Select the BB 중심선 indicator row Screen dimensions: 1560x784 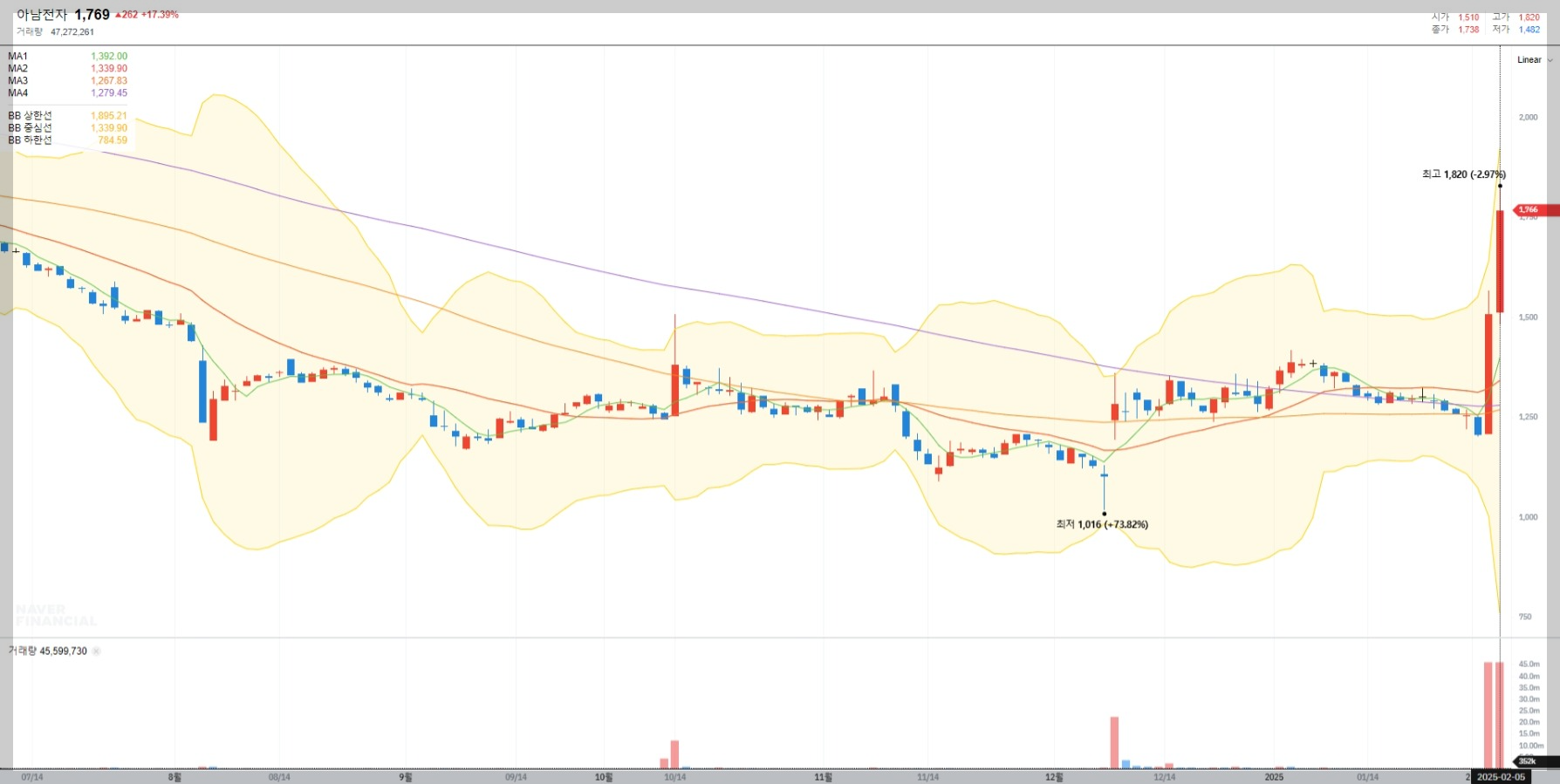coord(67,128)
